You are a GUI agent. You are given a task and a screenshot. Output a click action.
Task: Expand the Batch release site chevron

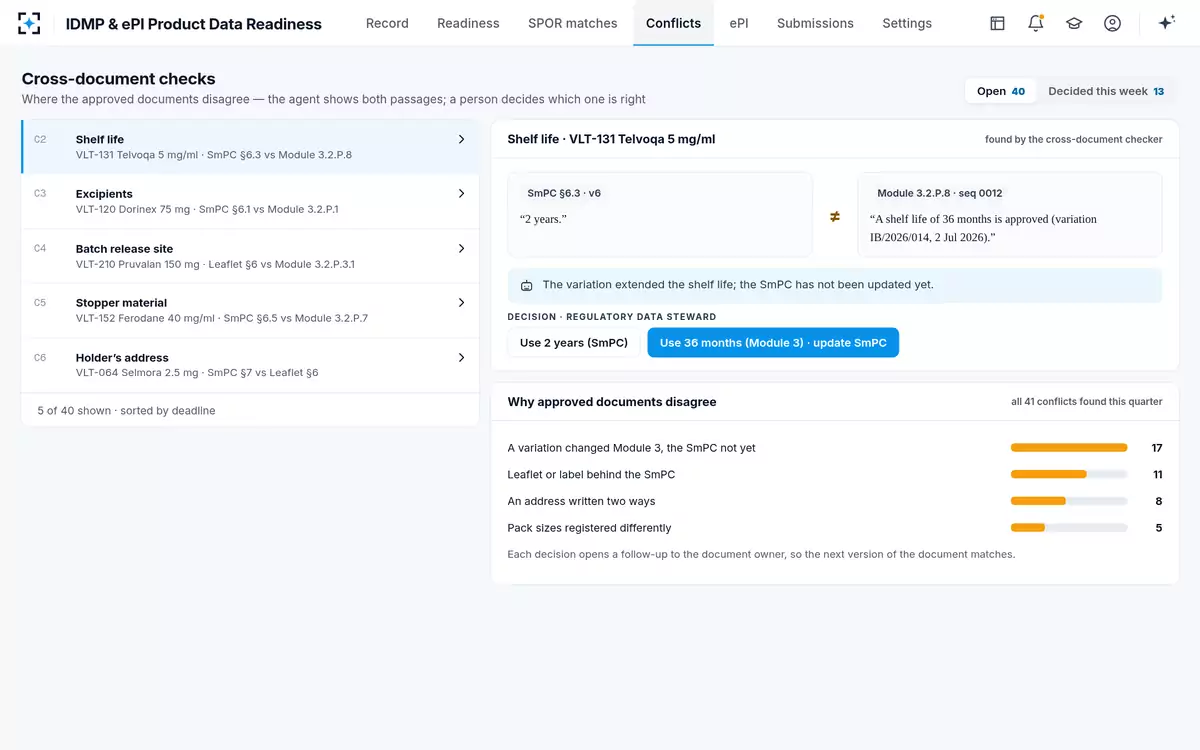[x=461, y=248]
